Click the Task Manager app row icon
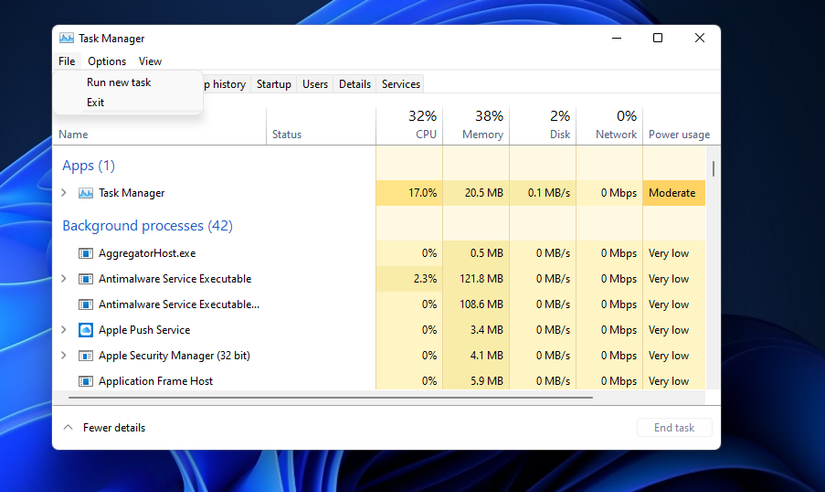 tap(86, 193)
